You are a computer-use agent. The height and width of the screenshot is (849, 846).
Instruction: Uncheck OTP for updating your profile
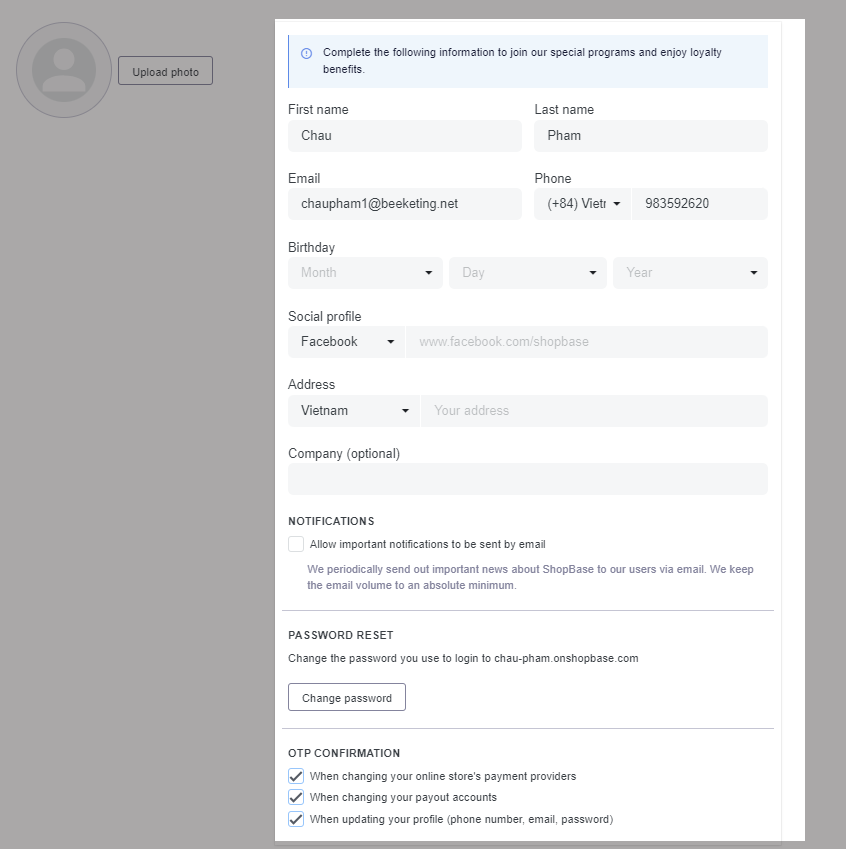[x=296, y=819]
